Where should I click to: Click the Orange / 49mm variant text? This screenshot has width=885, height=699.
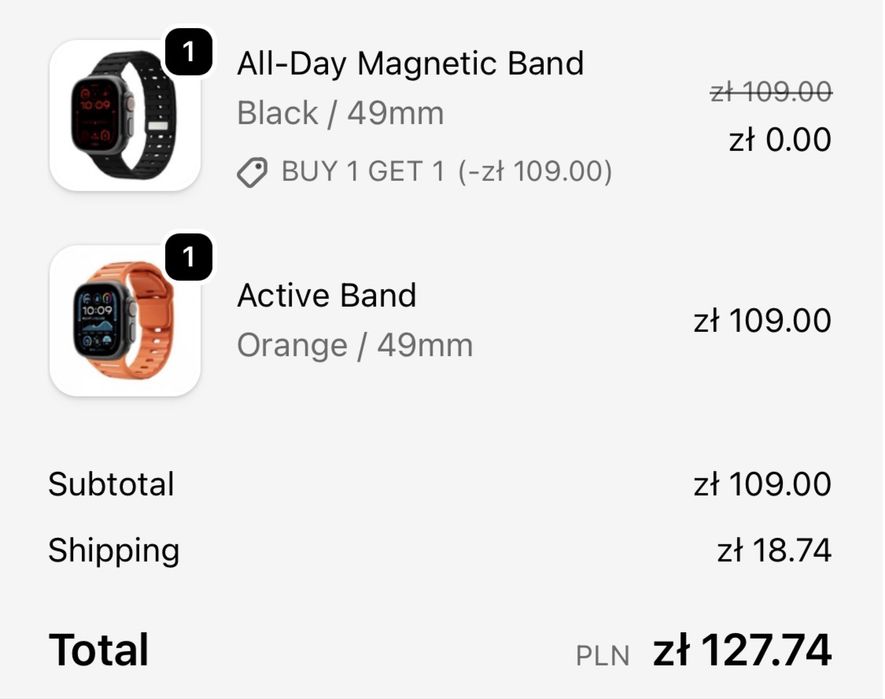coord(354,346)
